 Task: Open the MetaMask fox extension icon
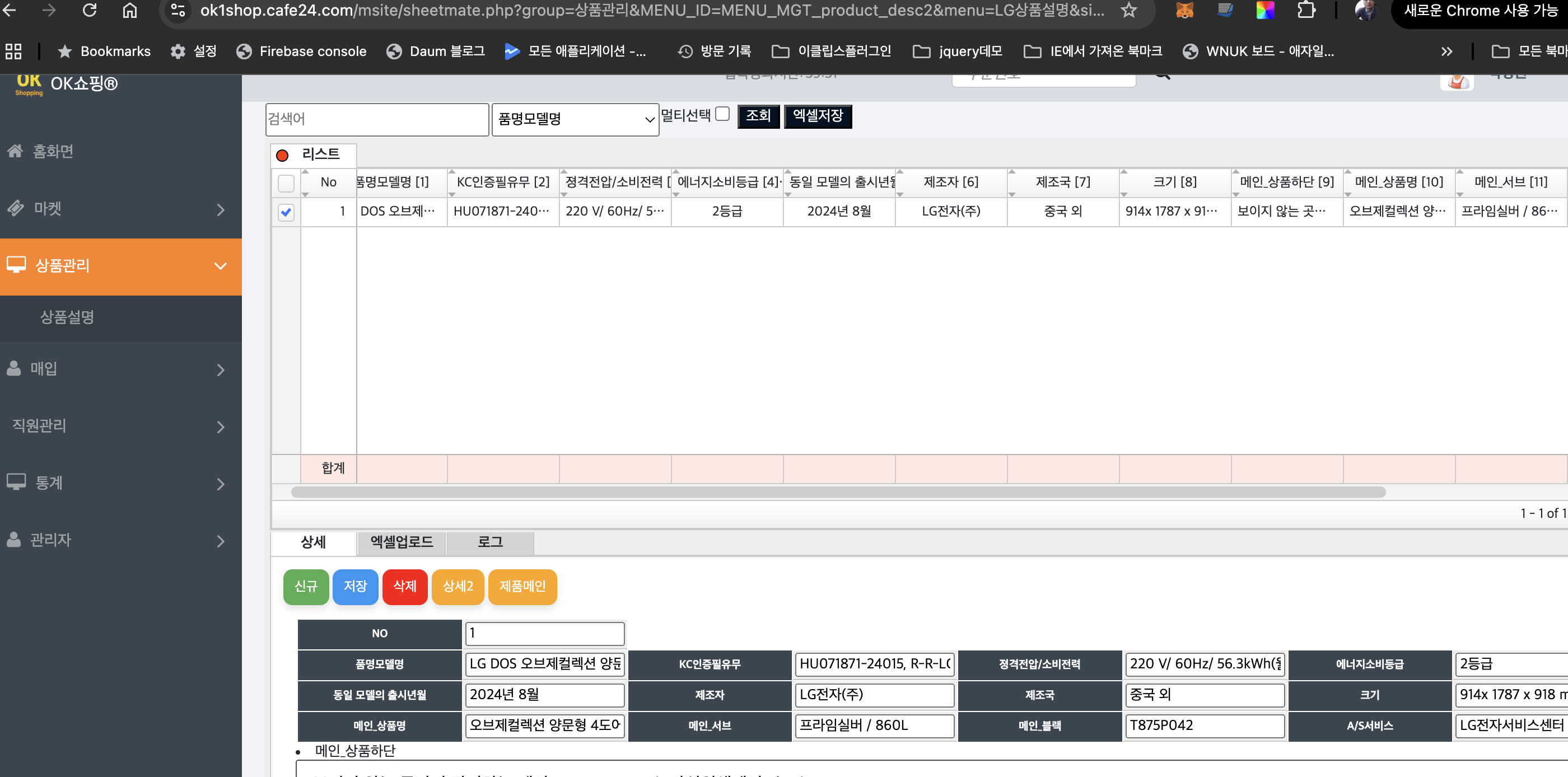[1184, 10]
